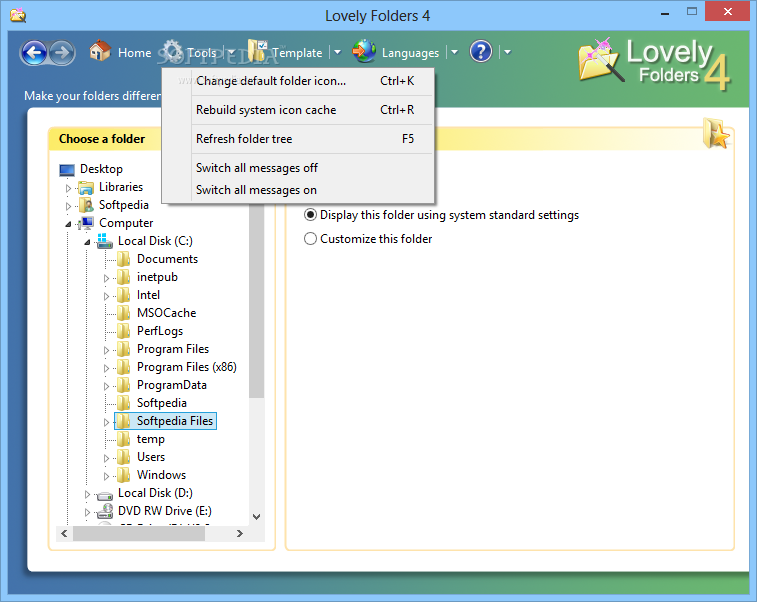The width and height of the screenshot is (757, 602).
Task: Click the Documents folder icon
Action: point(124,259)
